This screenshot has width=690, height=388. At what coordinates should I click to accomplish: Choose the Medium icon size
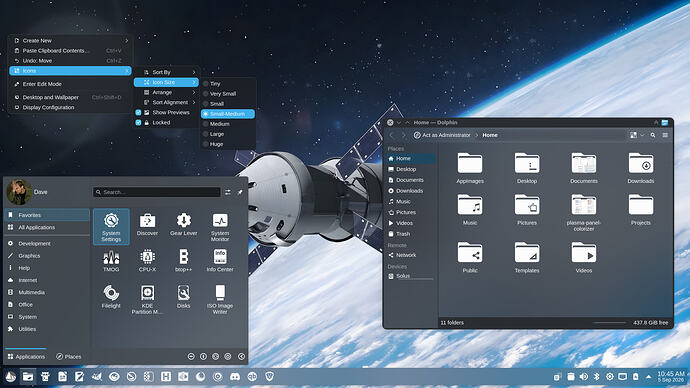[228, 124]
